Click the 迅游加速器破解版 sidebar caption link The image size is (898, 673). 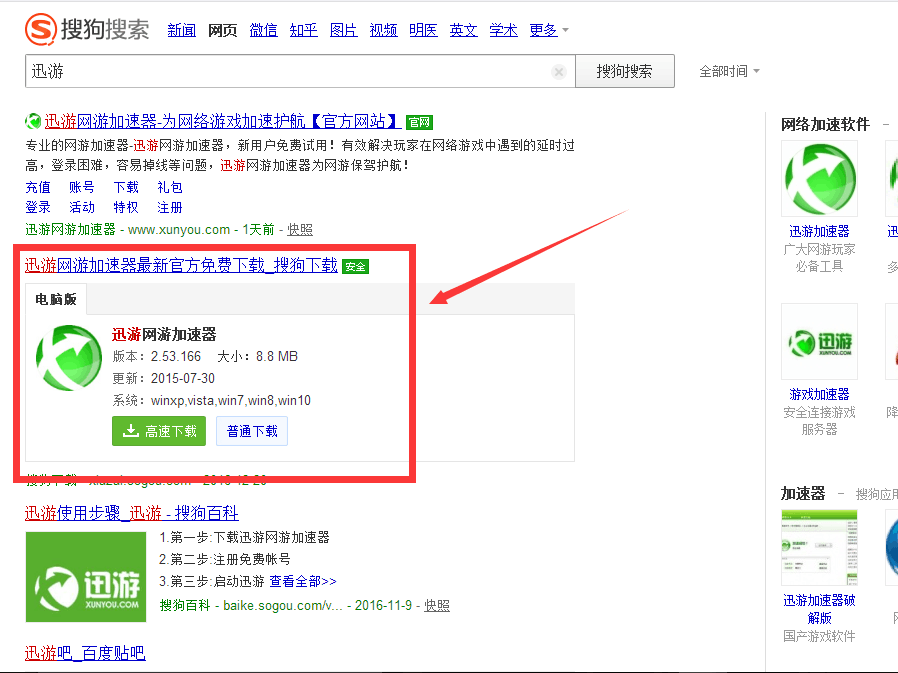(820, 609)
